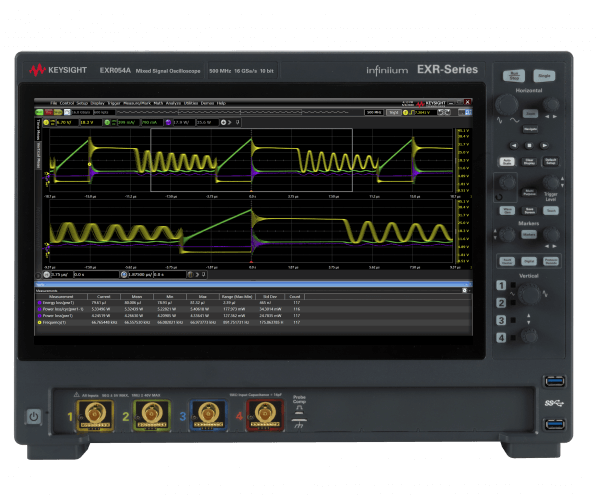This screenshot has width=600, height=500.
Task: Click the Auto Scale key
Action: click(507, 161)
